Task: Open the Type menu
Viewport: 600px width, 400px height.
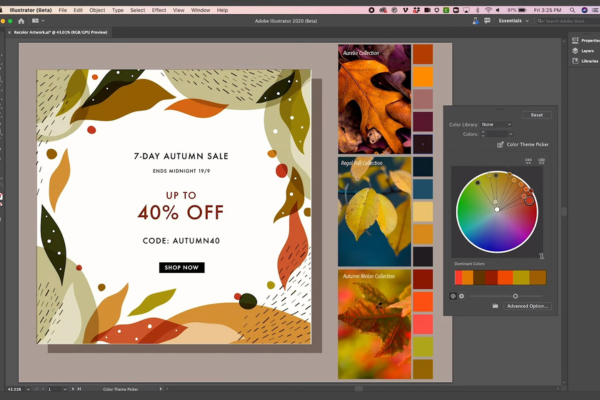Action: click(117, 10)
